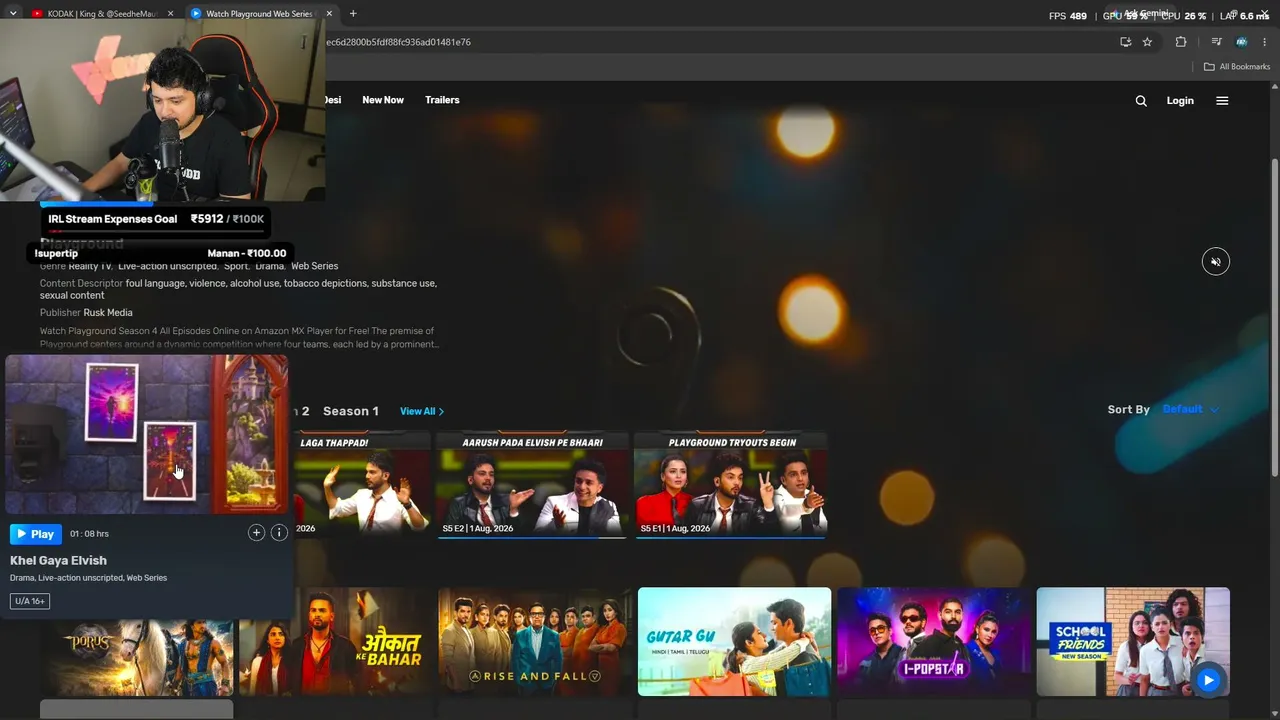Image resolution: width=1280 pixels, height=720 pixels.
Task: Open the Porus show card
Action: point(136,657)
